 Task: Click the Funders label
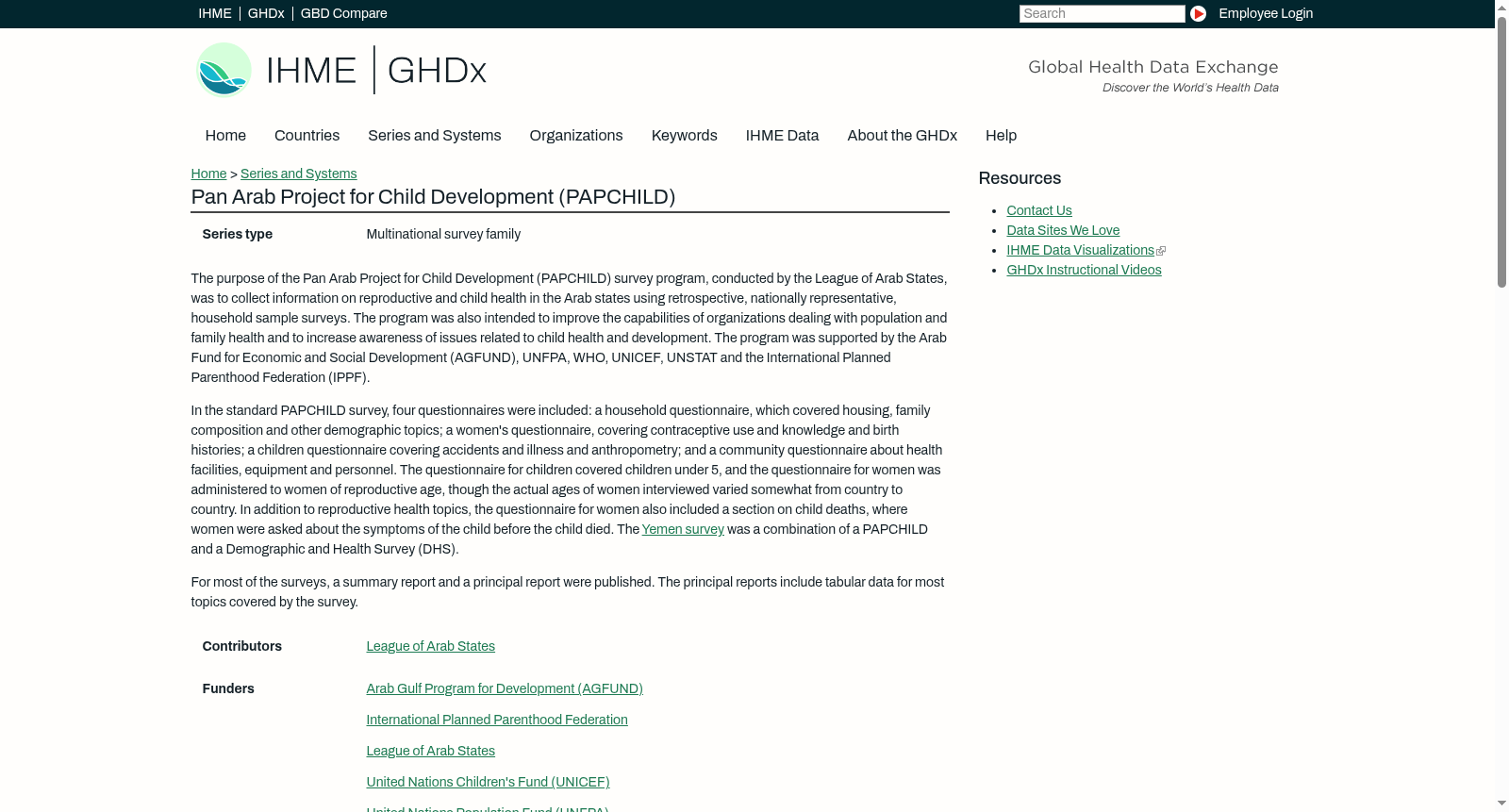pyautogui.click(x=228, y=688)
